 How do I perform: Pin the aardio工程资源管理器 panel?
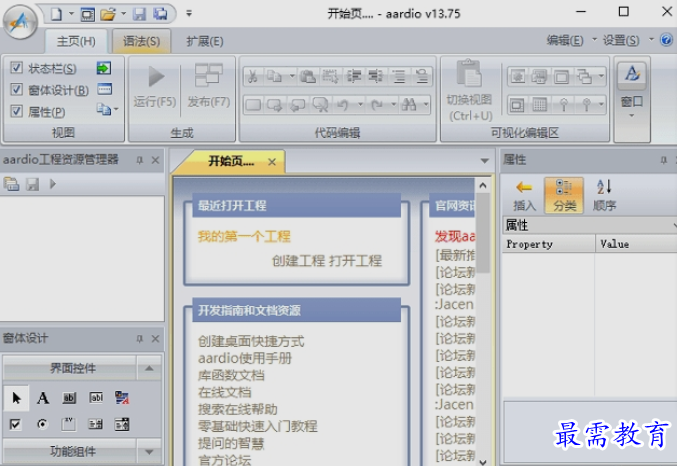(x=139, y=160)
